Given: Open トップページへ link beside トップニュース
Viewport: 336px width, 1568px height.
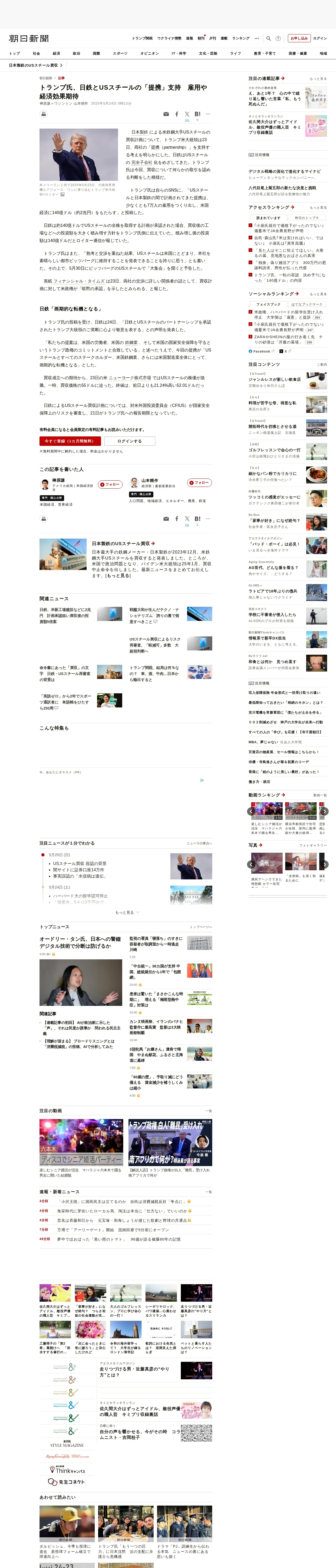Looking at the screenshot, I should (201, 927).
